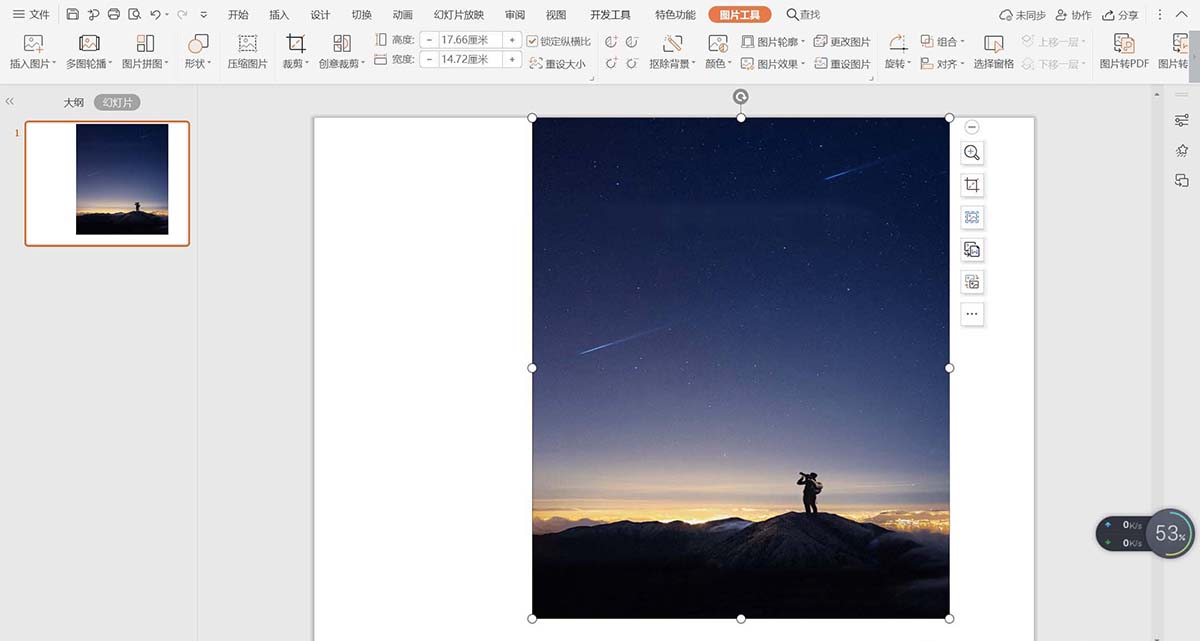Click the 未同步 sync status button
The width and height of the screenshot is (1200, 641).
point(1022,15)
